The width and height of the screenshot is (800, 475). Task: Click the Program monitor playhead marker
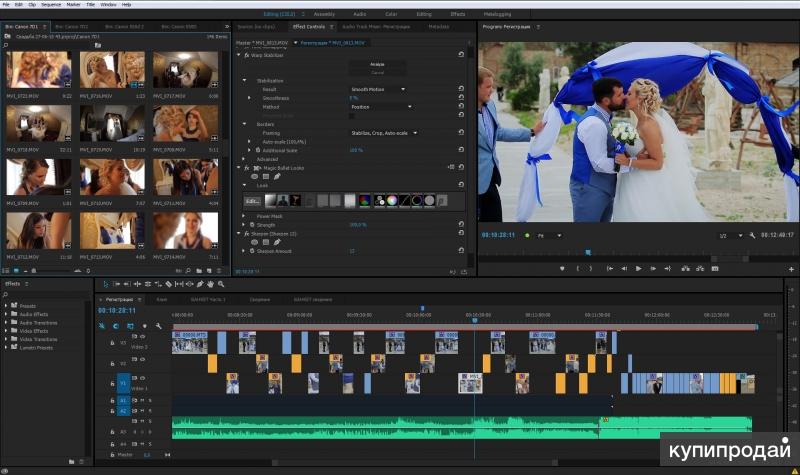point(588,252)
